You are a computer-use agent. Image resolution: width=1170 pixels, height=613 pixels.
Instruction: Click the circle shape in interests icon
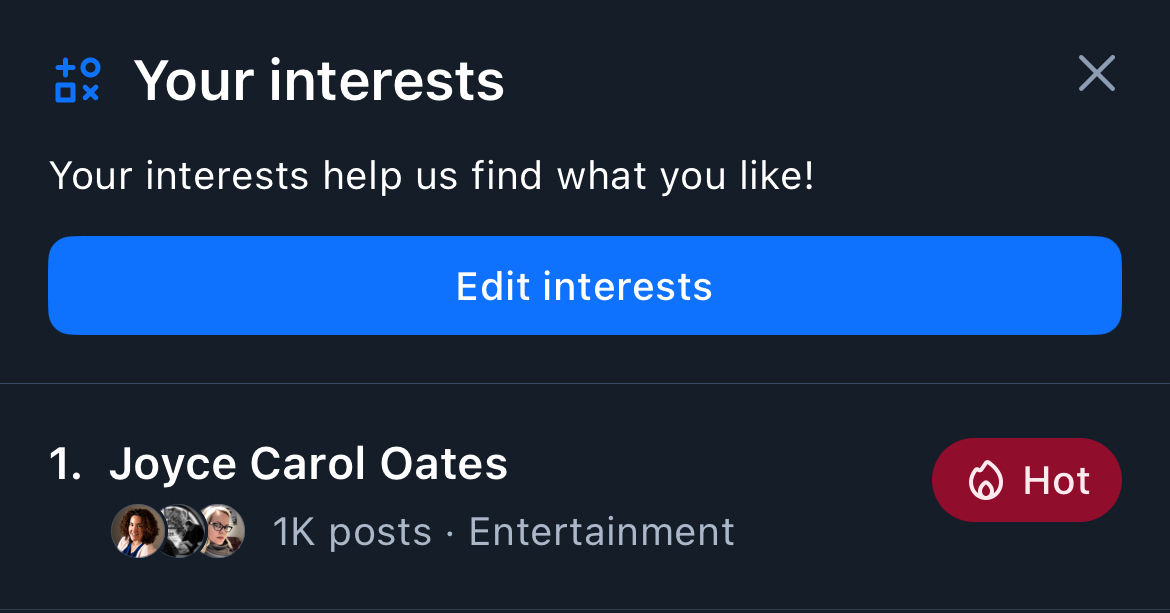90,68
